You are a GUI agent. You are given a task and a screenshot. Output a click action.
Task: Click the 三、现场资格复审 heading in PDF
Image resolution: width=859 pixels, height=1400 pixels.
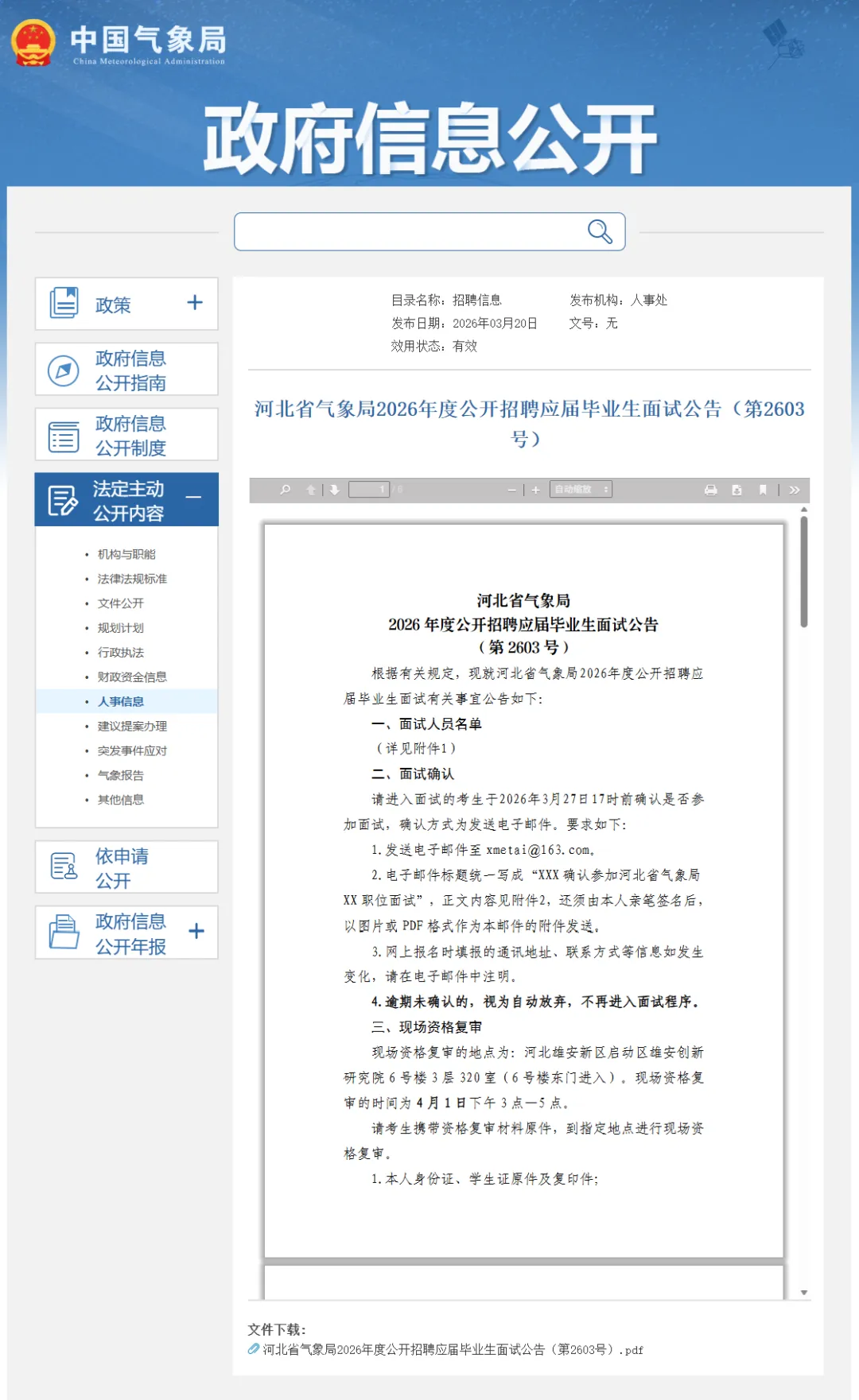pyautogui.click(x=426, y=1027)
